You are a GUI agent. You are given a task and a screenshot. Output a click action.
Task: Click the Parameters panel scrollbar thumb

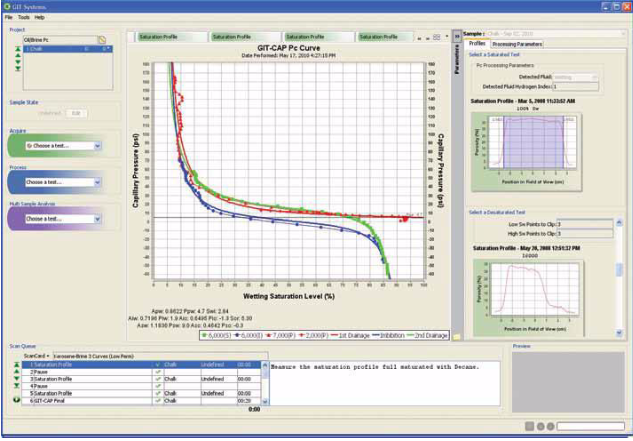(620, 270)
